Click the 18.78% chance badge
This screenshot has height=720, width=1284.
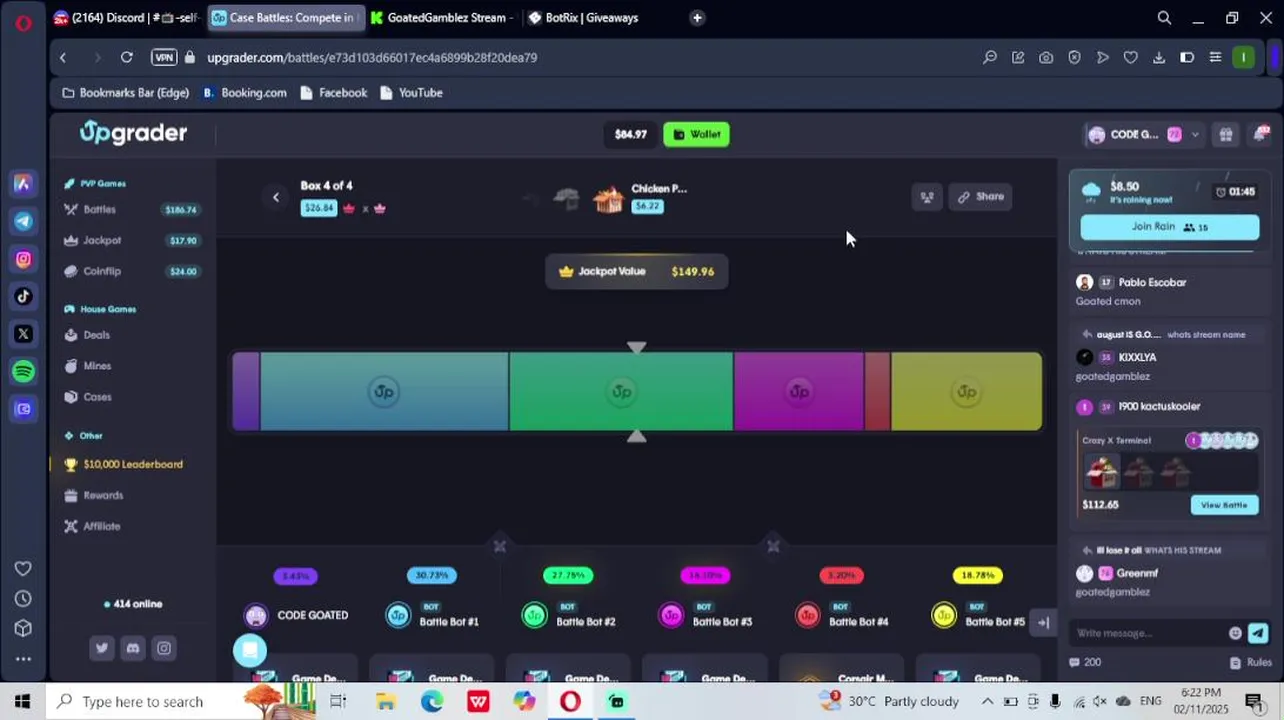tap(978, 576)
